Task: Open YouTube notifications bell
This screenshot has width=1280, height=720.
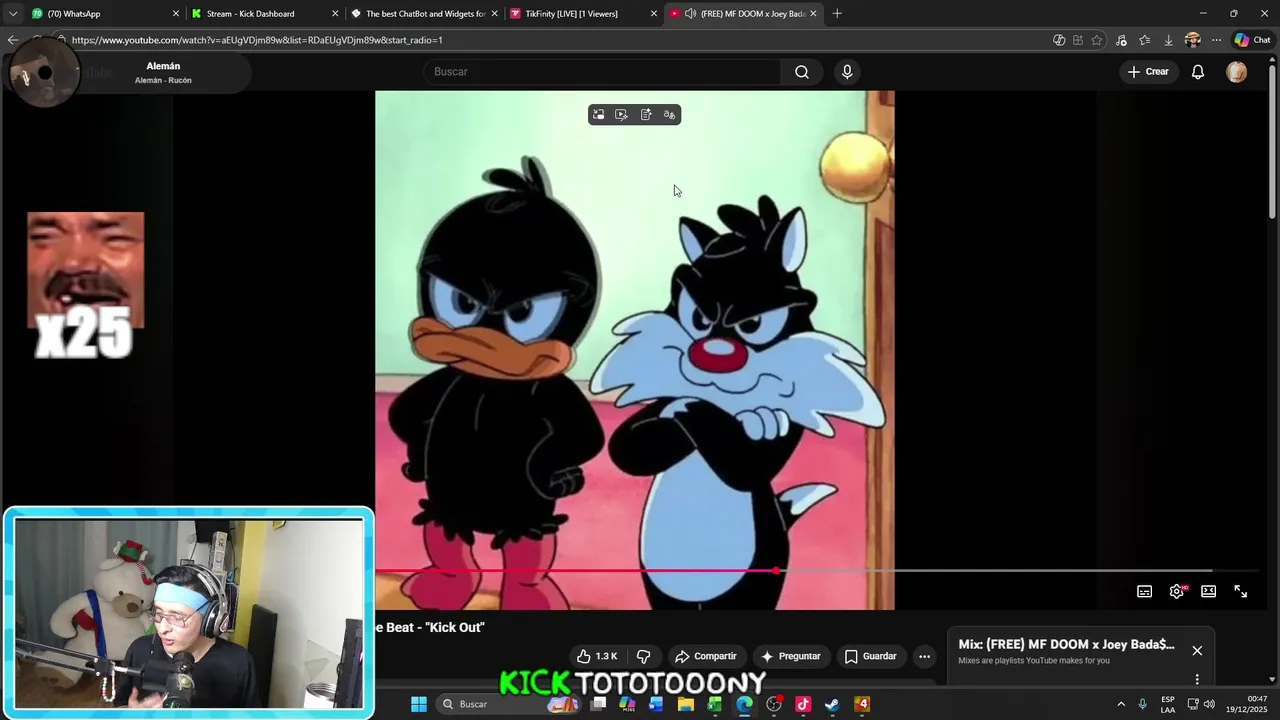Action: click(x=1197, y=72)
